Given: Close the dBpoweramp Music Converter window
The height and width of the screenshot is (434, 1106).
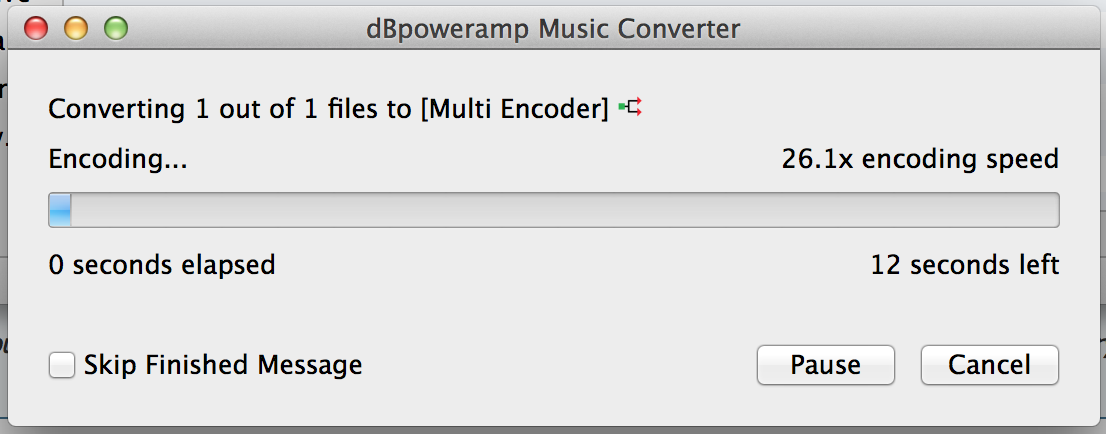Looking at the screenshot, I should (36, 28).
